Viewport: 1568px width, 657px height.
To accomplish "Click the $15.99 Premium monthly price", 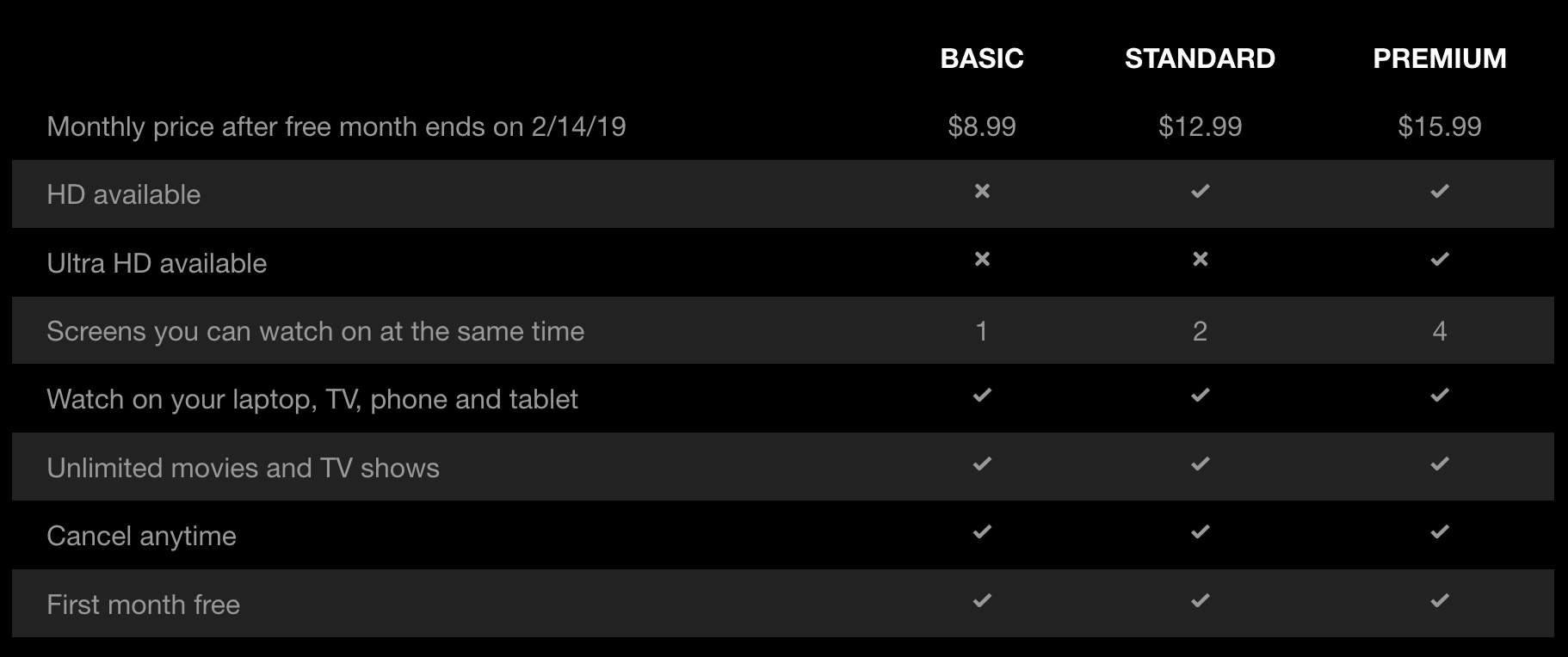I will (x=1439, y=126).
